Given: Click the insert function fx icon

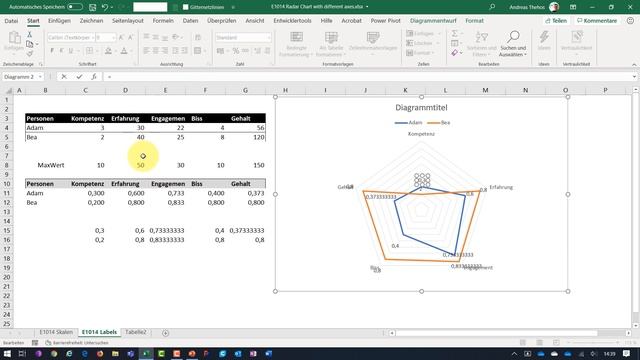Looking at the screenshot, I should (94, 77).
